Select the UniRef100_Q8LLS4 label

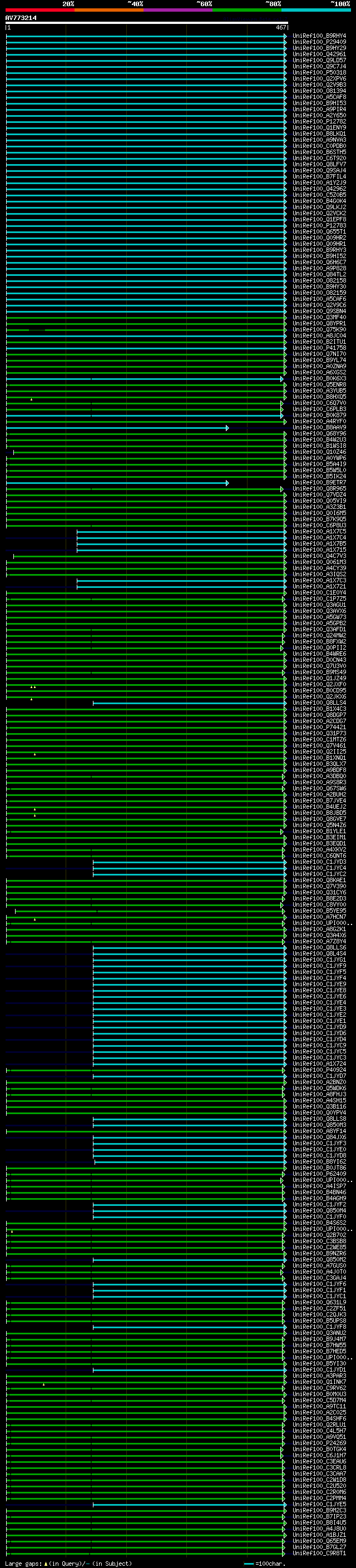[x=319, y=703]
